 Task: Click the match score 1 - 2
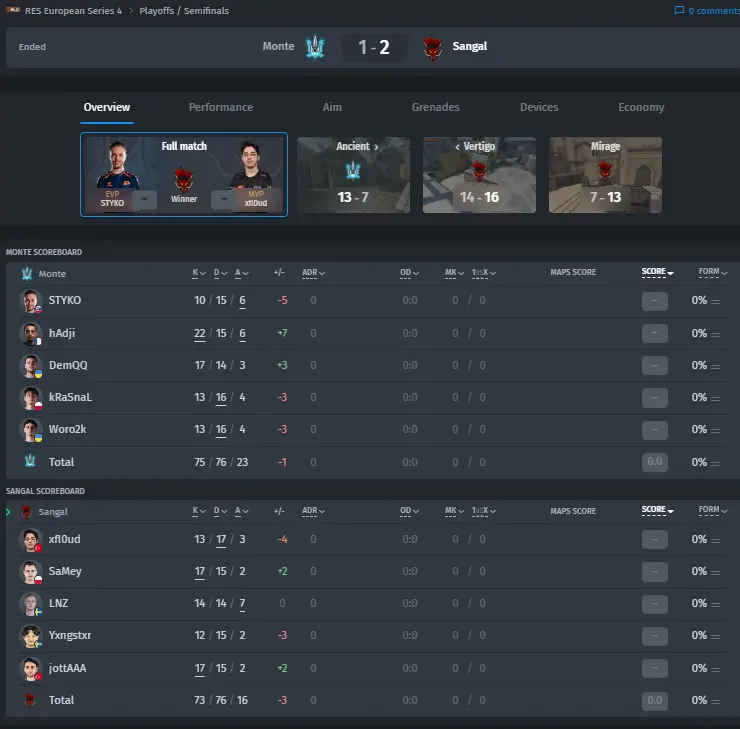(x=374, y=47)
